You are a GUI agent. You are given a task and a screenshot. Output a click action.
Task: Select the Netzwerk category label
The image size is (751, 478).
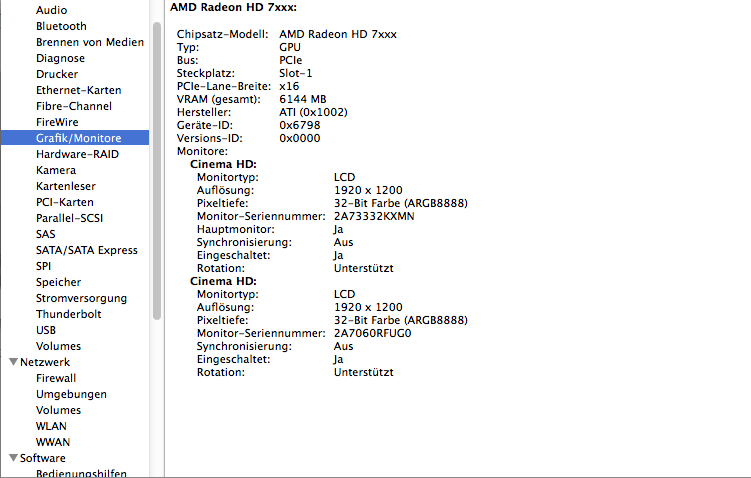coord(45,362)
